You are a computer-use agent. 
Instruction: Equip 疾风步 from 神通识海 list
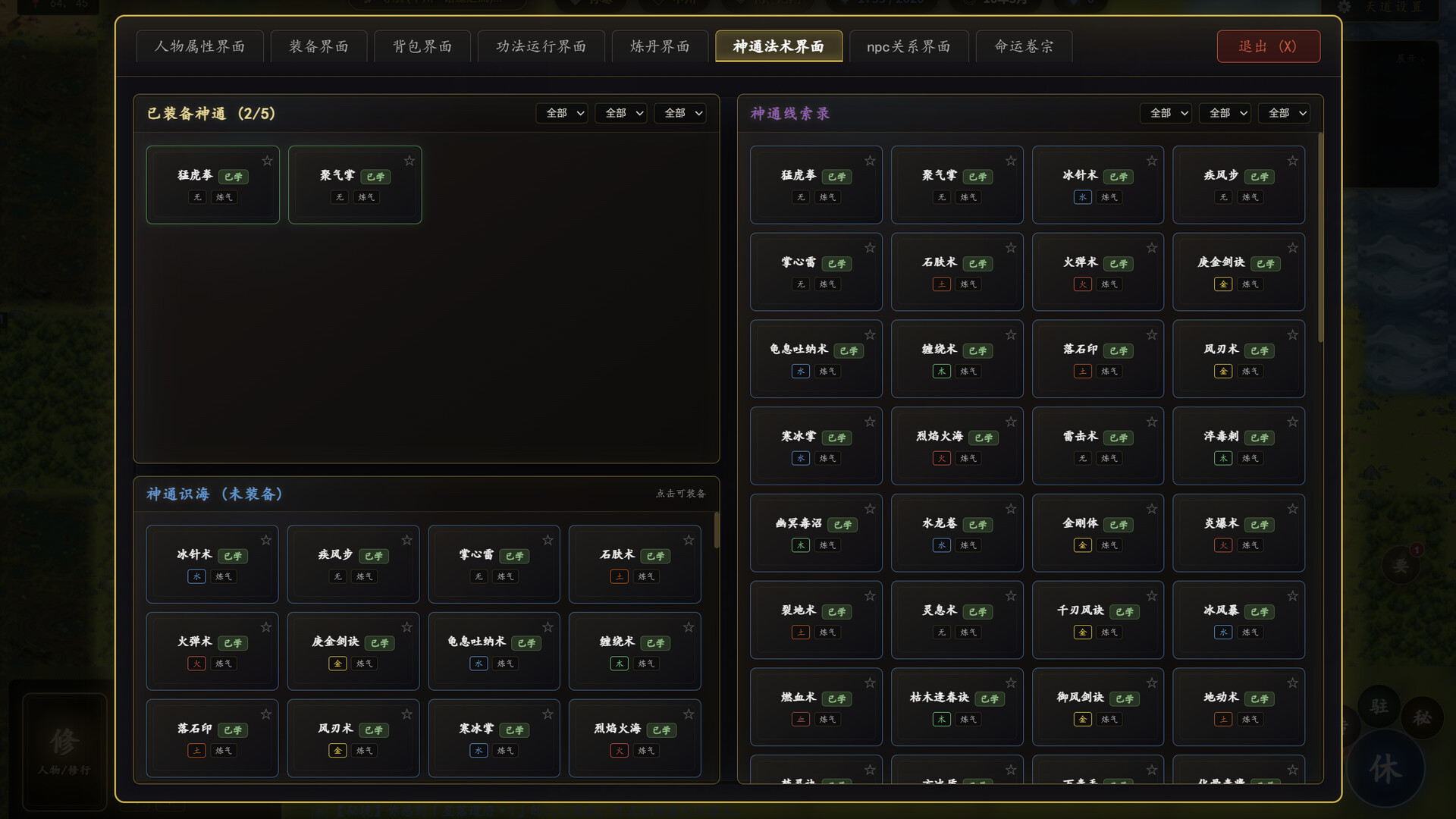(353, 564)
